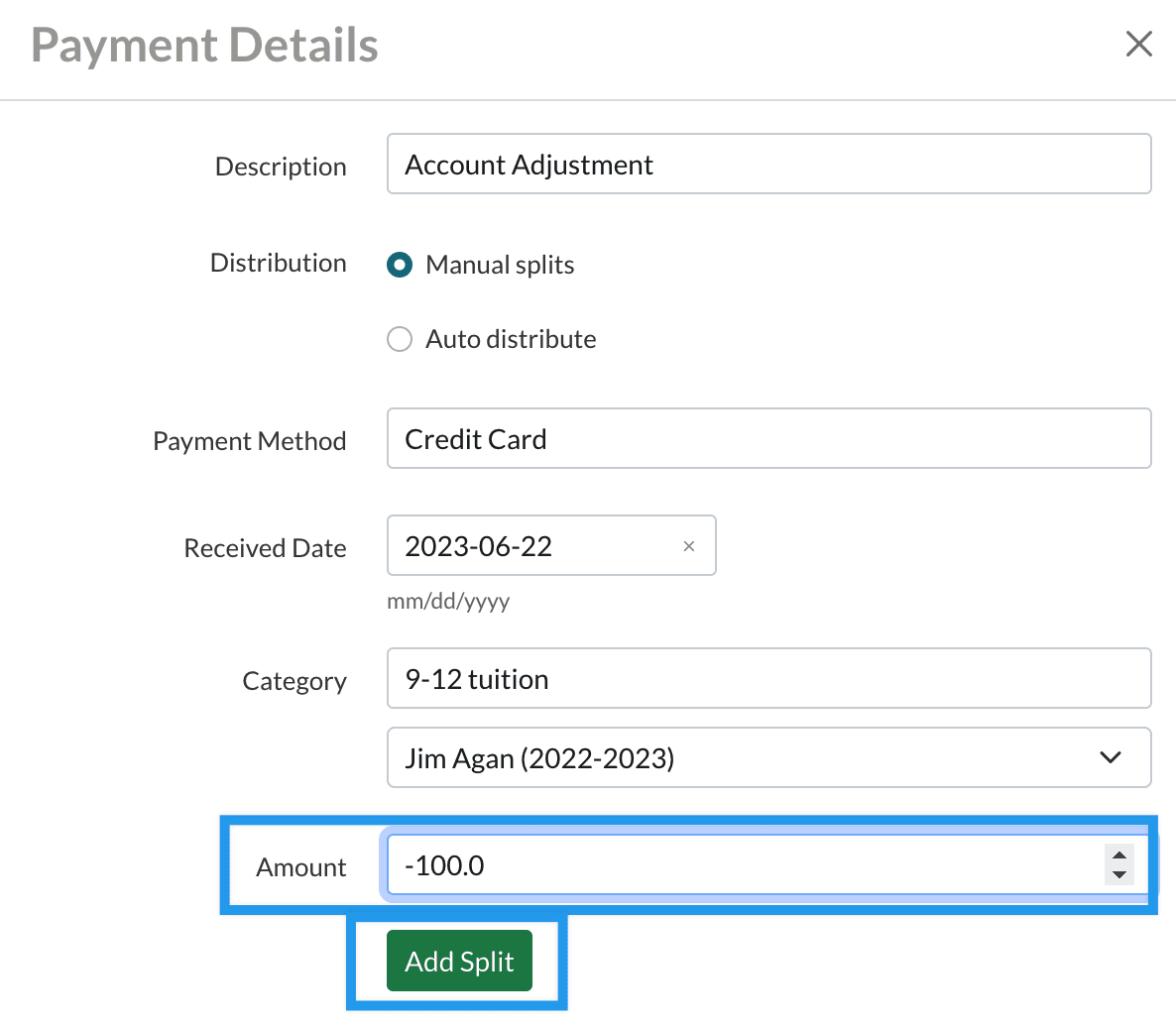1176x1025 pixels.
Task: Click the Distribution label
Action: [278, 263]
